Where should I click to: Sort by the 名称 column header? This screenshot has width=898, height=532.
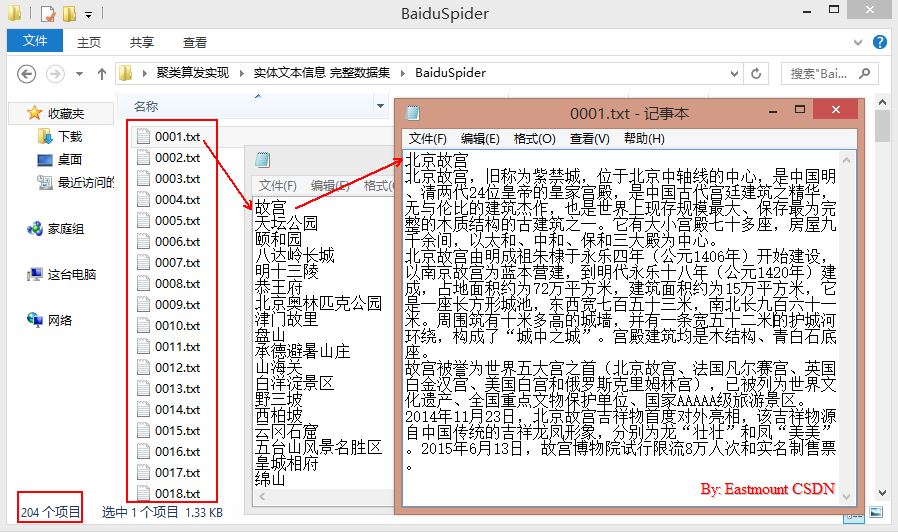tap(145, 106)
